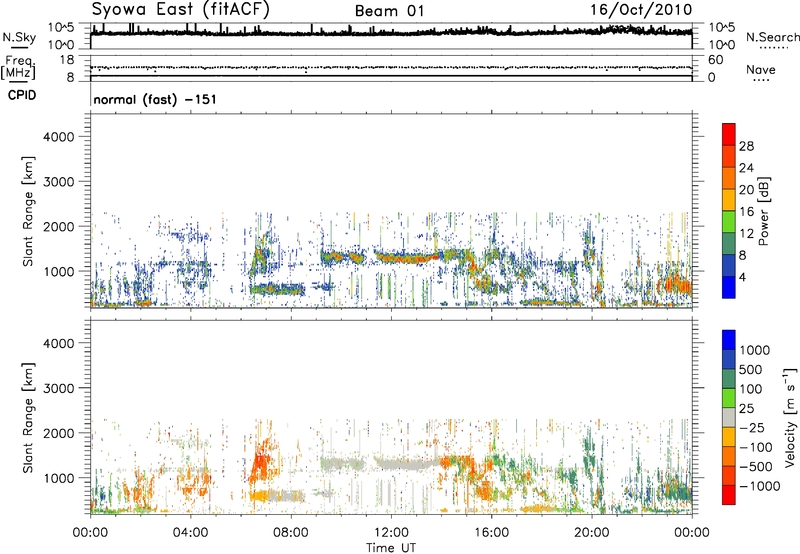
Task: Click the "500" label on the Velocity color bar
Action: (x=751, y=369)
